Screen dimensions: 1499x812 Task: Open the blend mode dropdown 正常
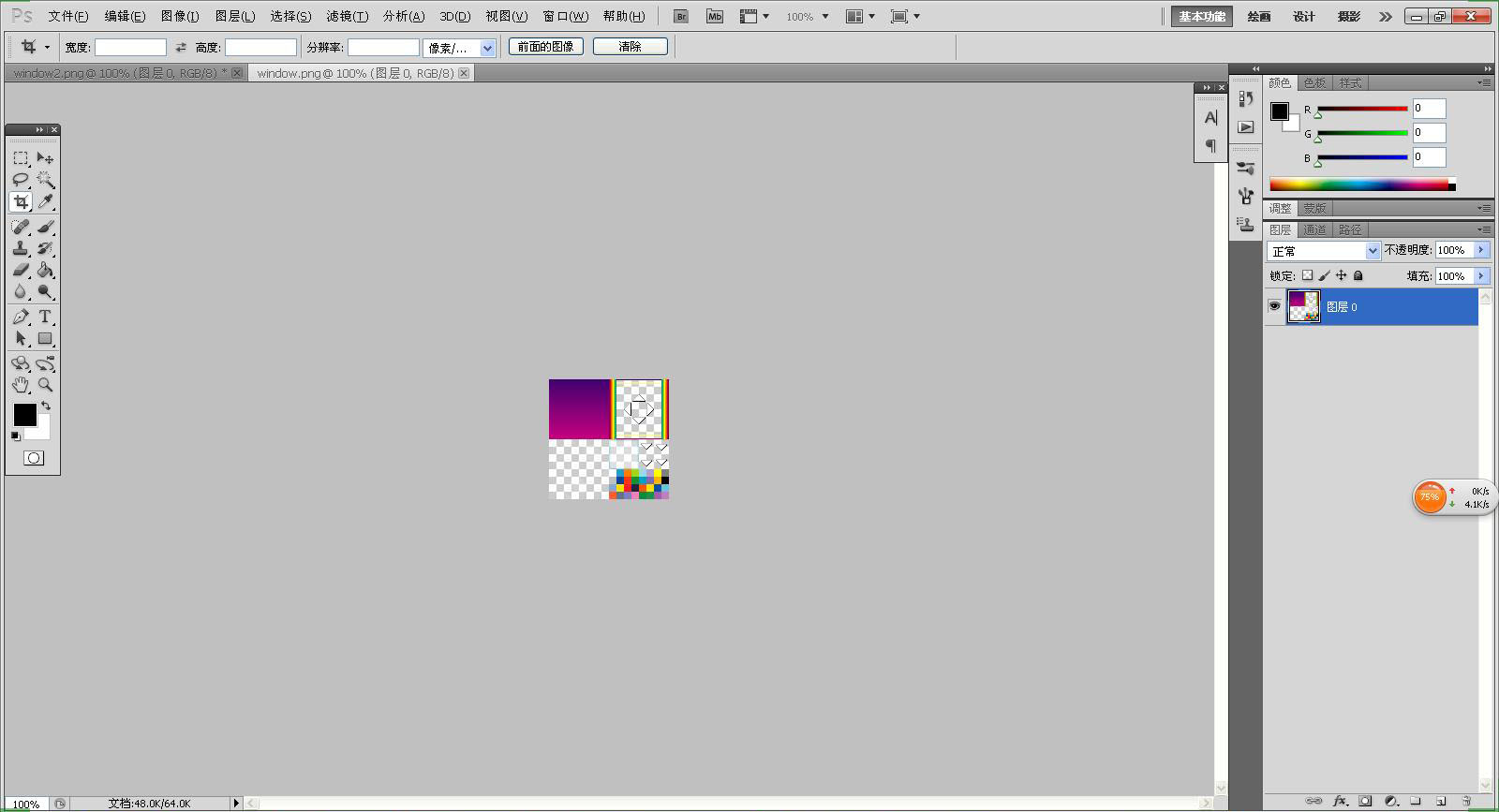click(x=1324, y=251)
